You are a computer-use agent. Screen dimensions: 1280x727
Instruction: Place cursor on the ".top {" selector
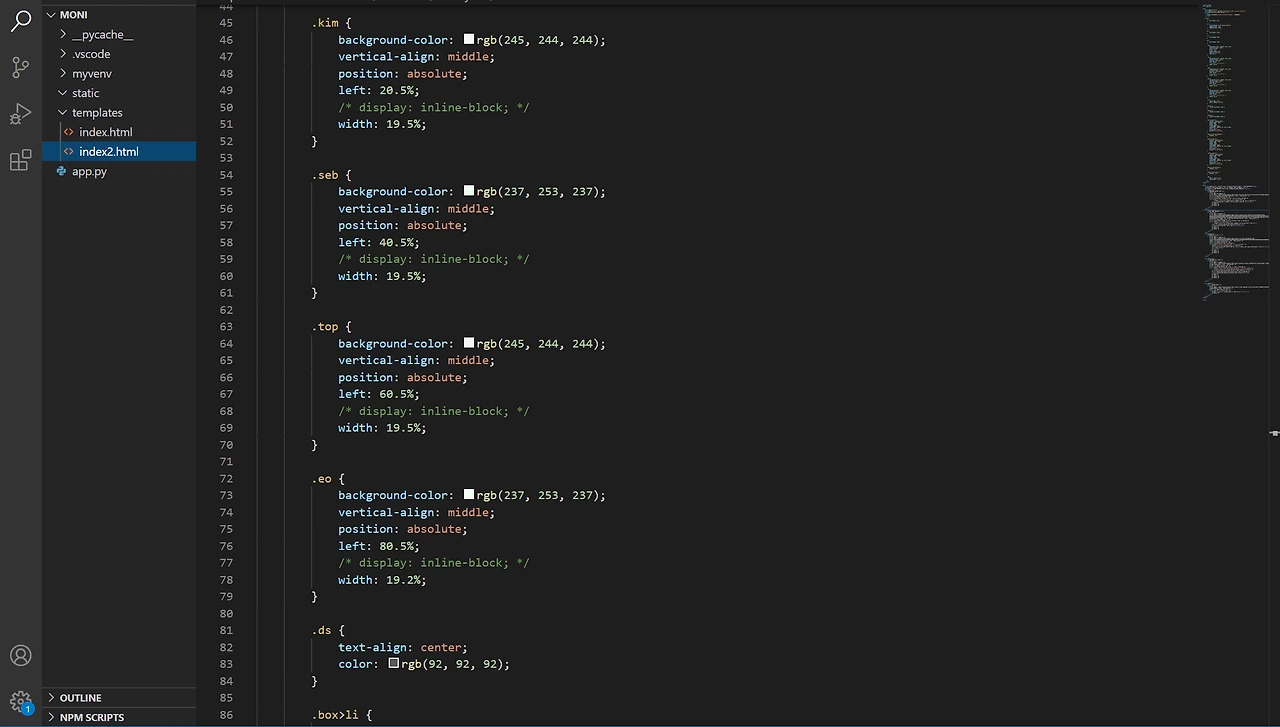click(331, 327)
